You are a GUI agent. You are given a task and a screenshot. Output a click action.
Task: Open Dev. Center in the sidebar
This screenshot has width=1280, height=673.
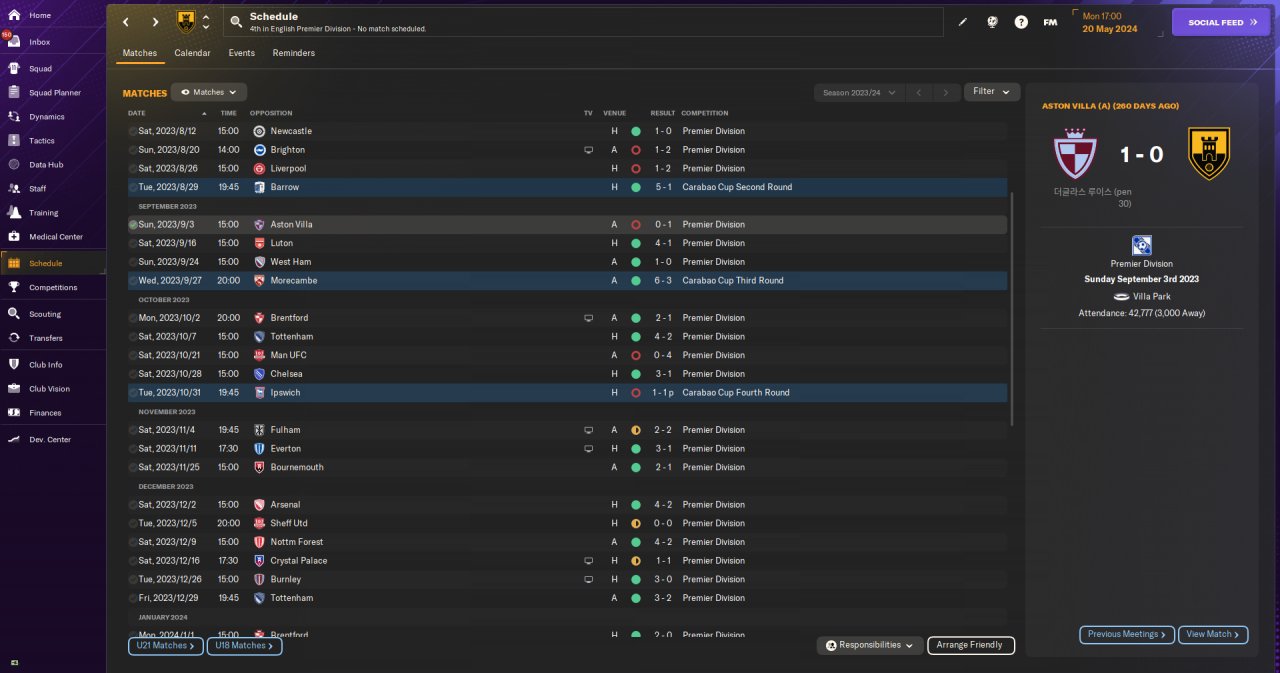(50, 439)
